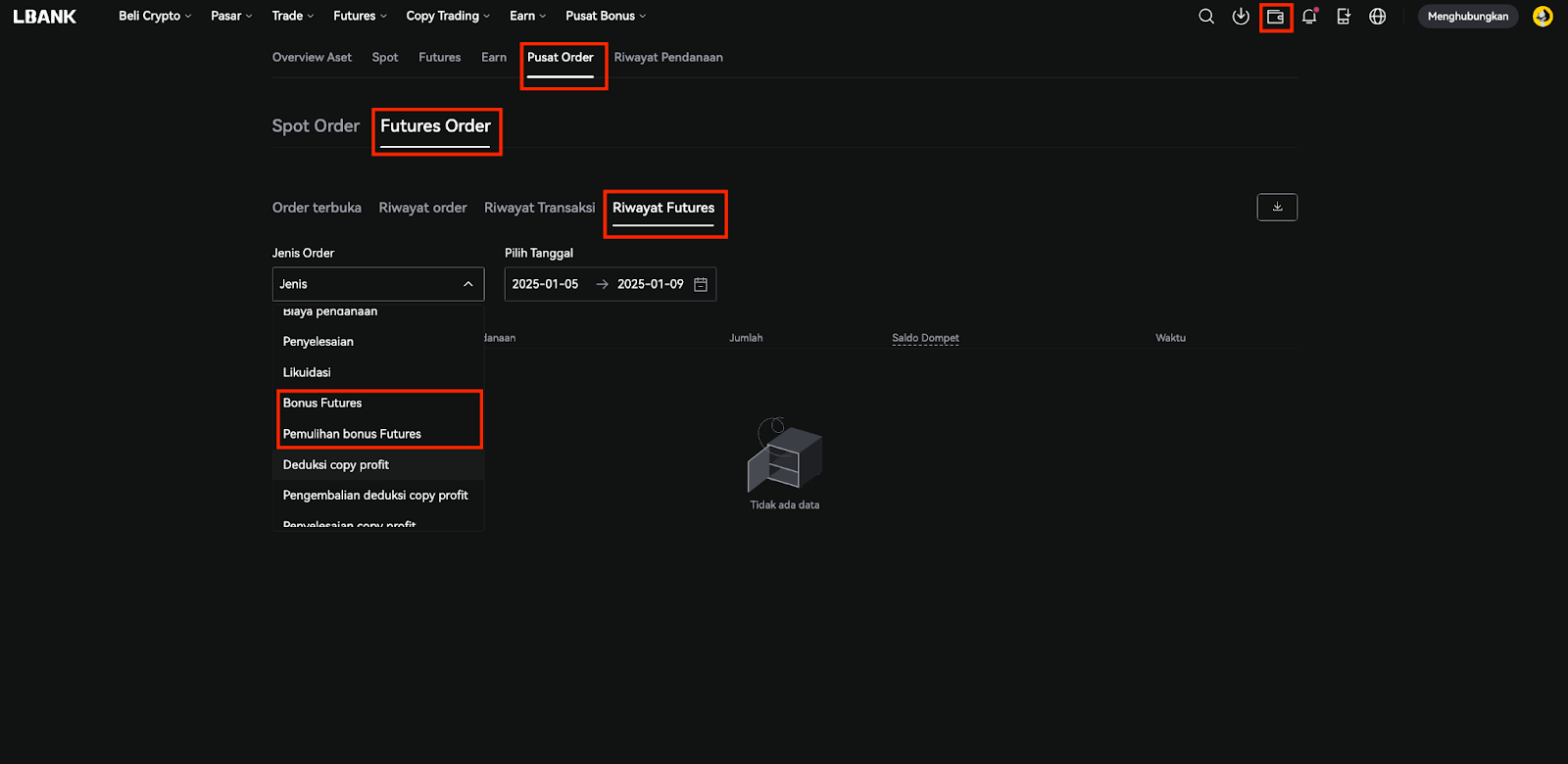Viewport: 1568px width, 764px height.
Task: Click the search magnifier icon
Action: pyautogui.click(x=1206, y=17)
